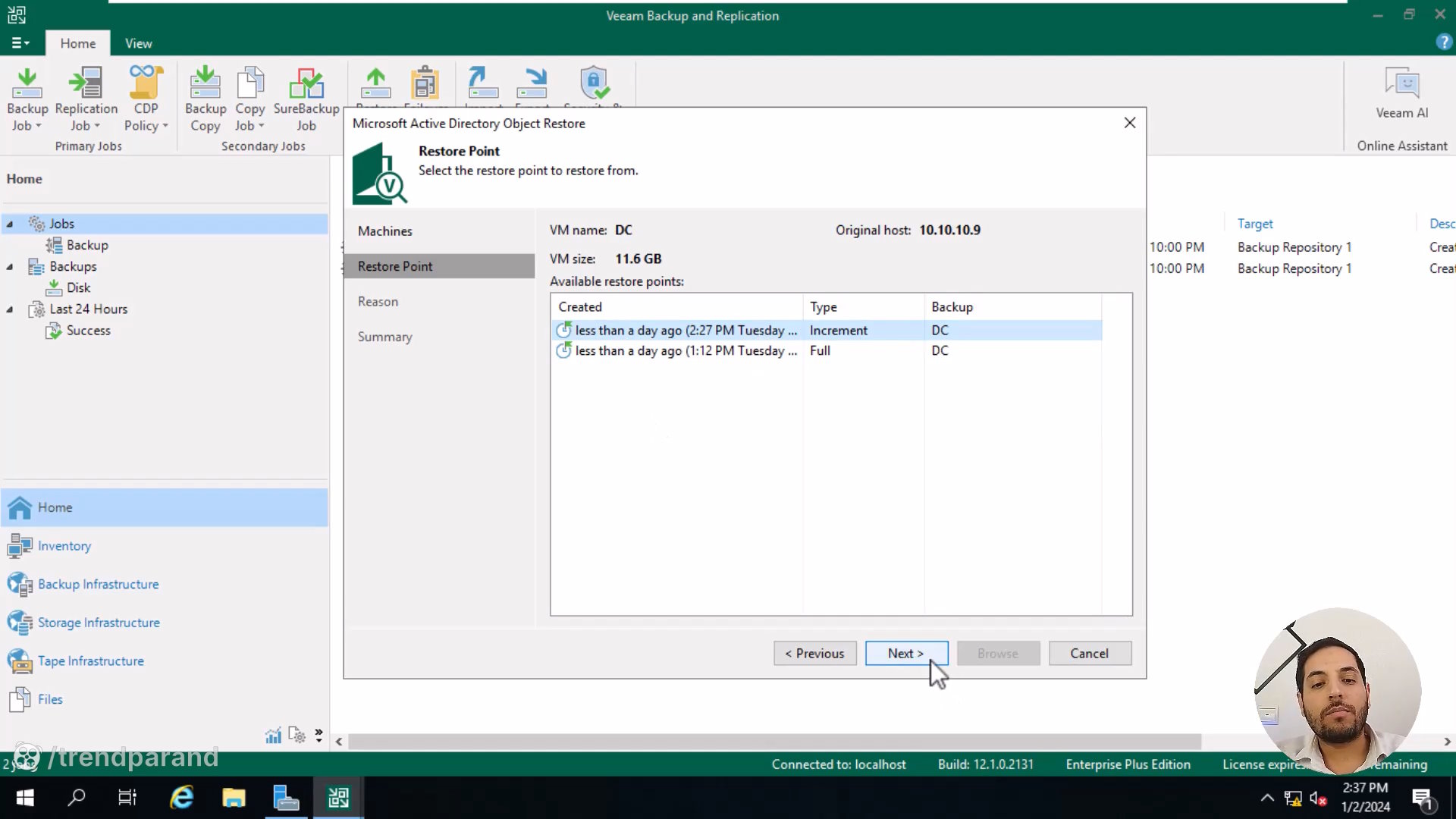Open the Windows Start menu
1456x819 pixels.
tap(24, 798)
